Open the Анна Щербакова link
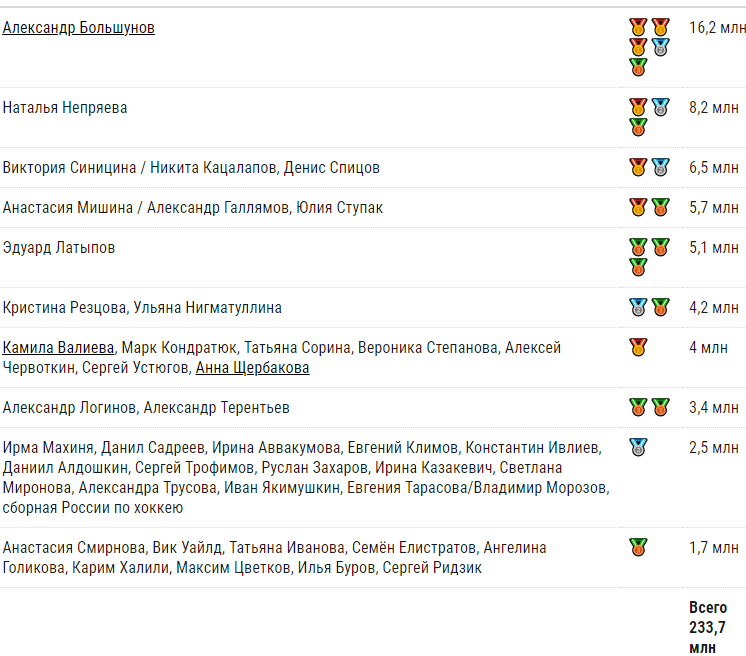 coord(253,368)
